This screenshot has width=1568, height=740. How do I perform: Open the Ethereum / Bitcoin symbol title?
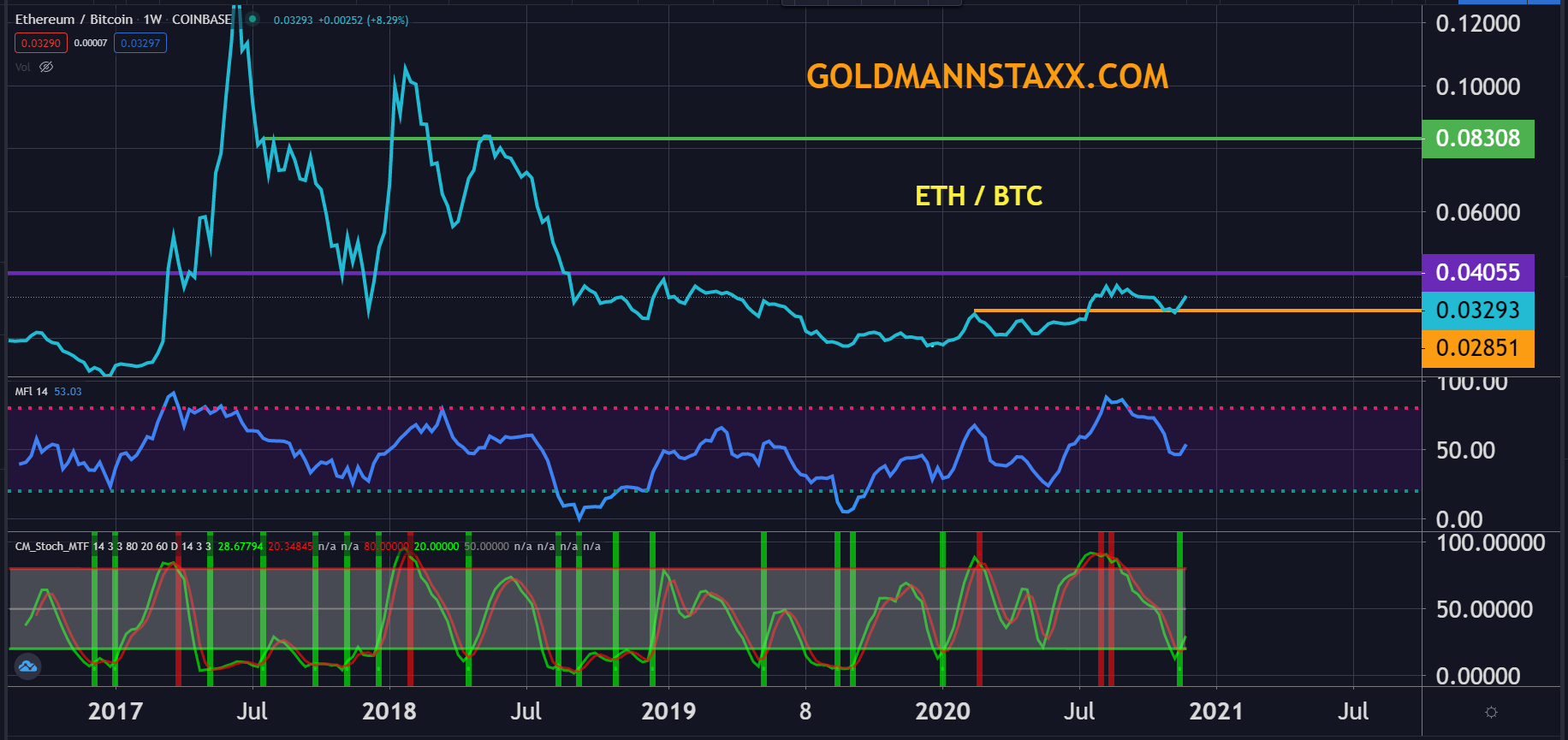tap(74, 19)
